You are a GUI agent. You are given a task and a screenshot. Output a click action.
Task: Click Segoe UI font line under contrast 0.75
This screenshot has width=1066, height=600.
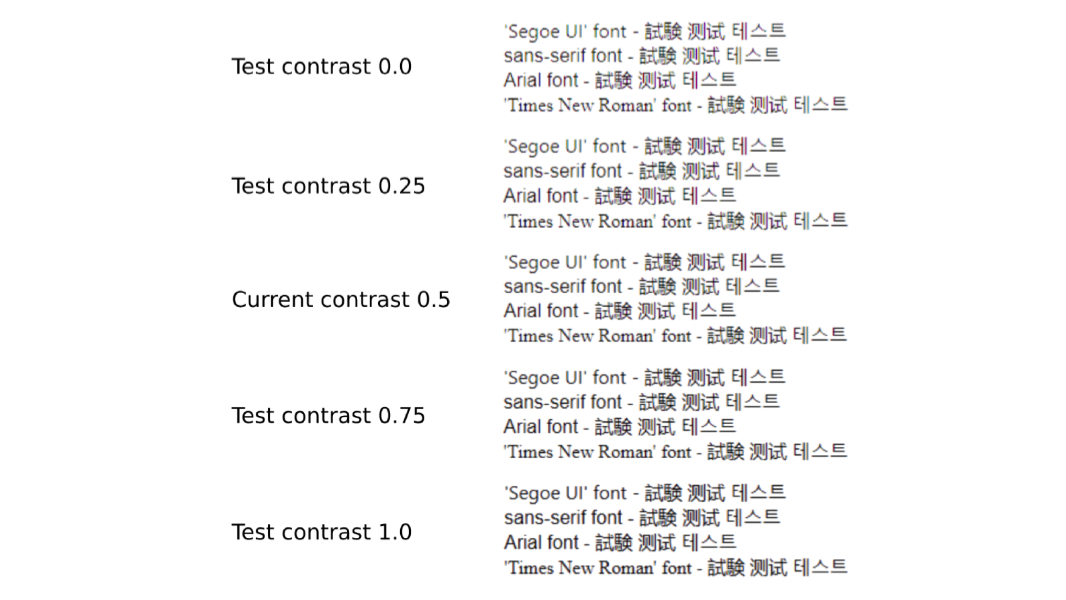pos(644,378)
